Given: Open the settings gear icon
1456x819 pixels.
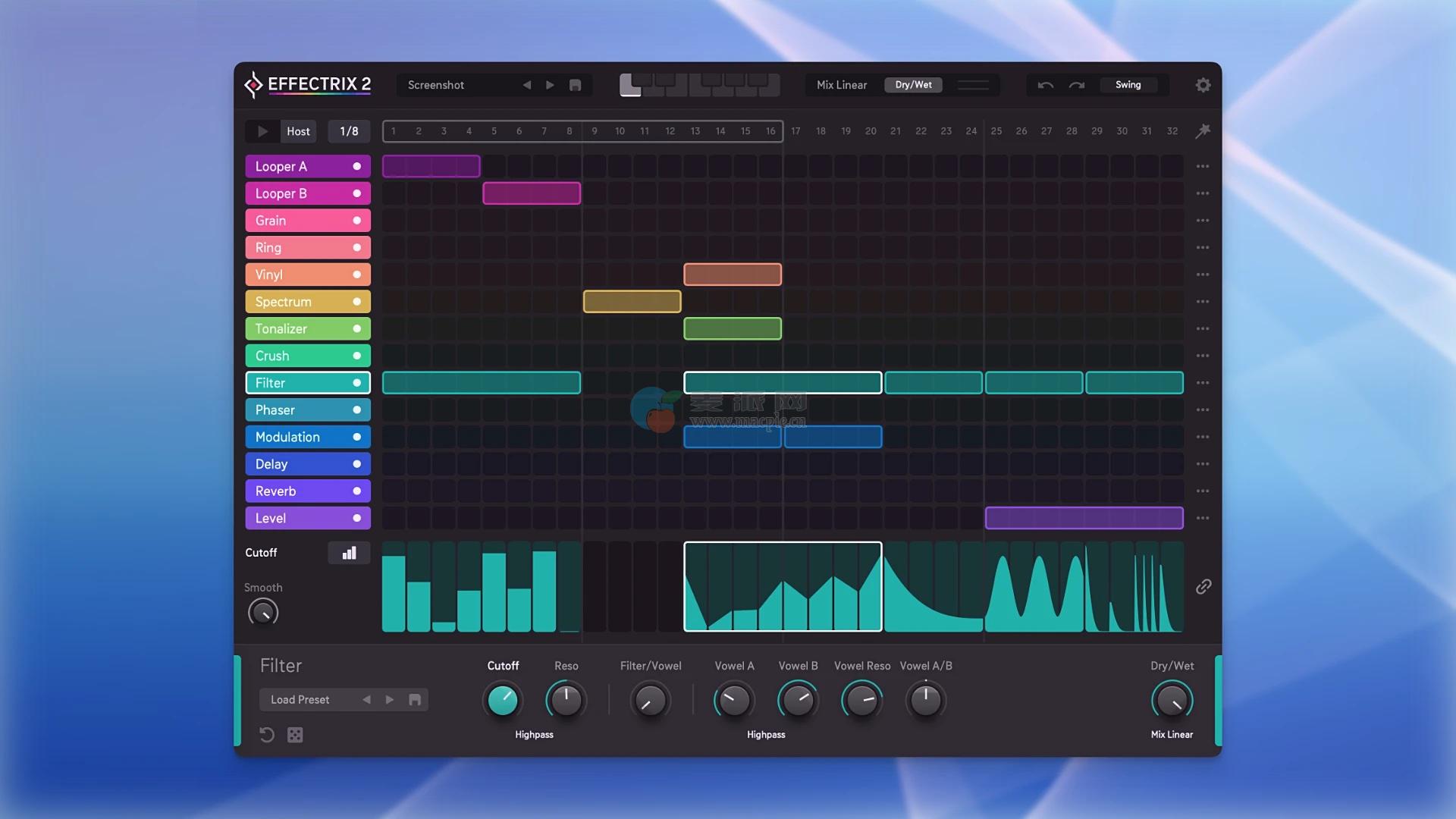Looking at the screenshot, I should point(1203,85).
